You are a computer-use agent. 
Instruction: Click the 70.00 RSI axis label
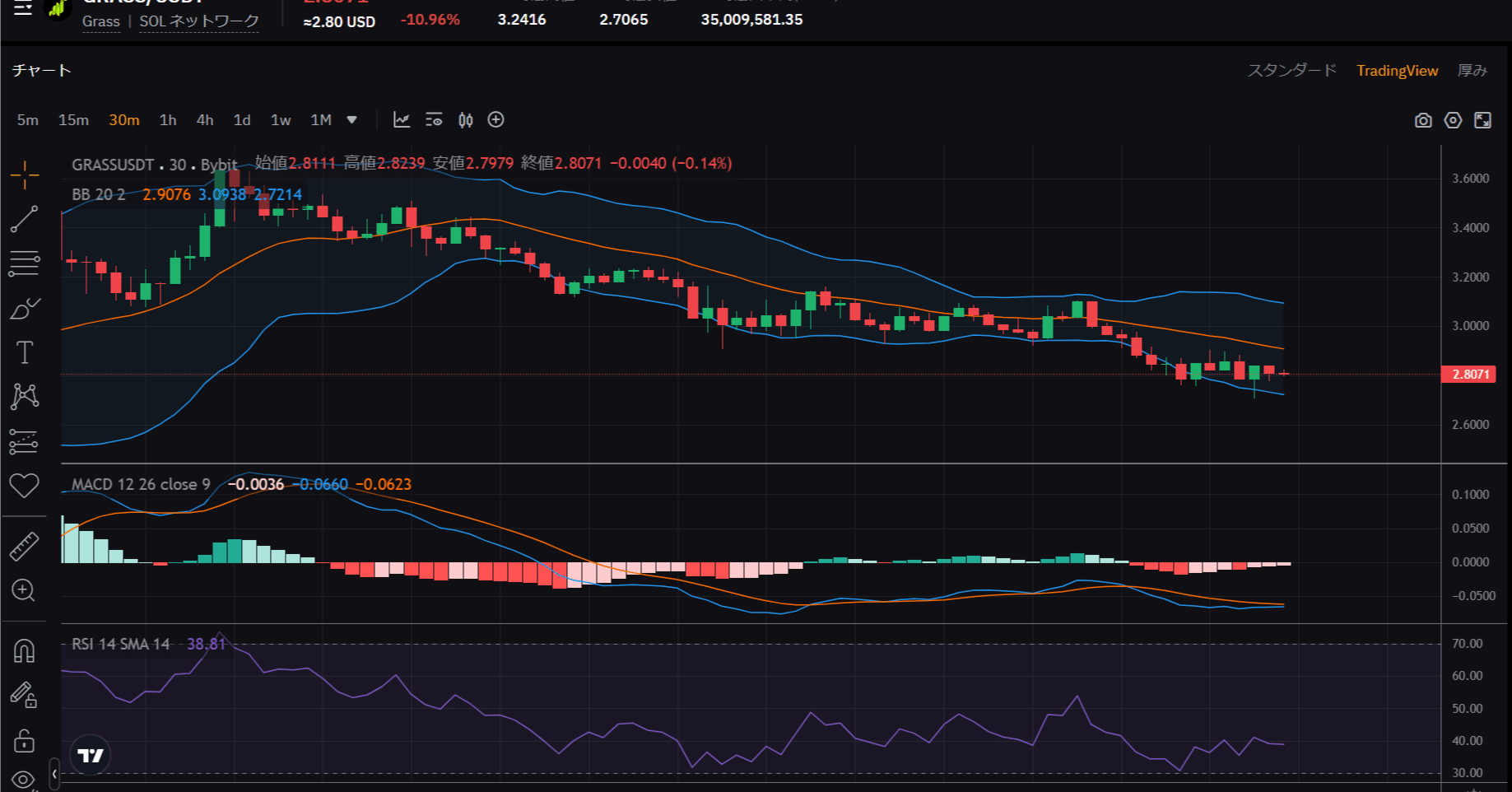(1468, 644)
